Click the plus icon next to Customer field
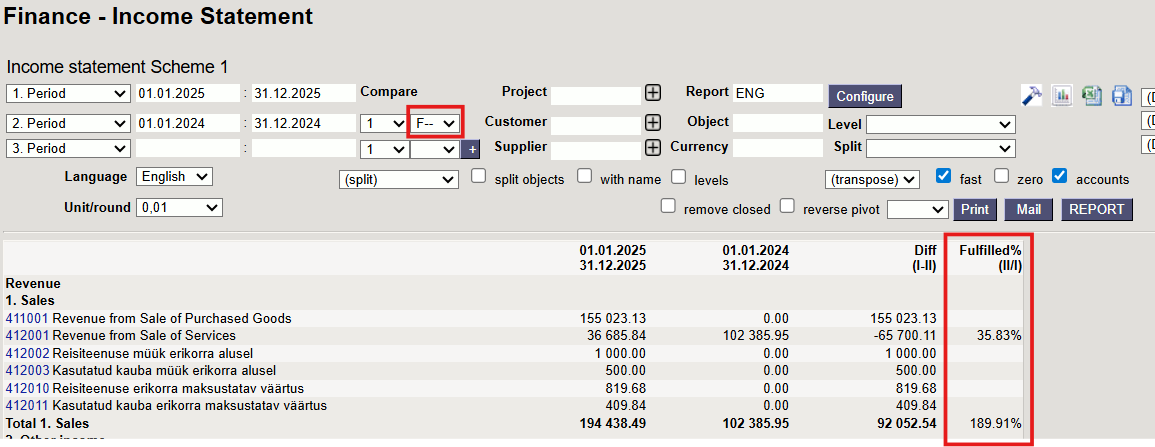This screenshot has width=1155, height=447. [653, 122]
